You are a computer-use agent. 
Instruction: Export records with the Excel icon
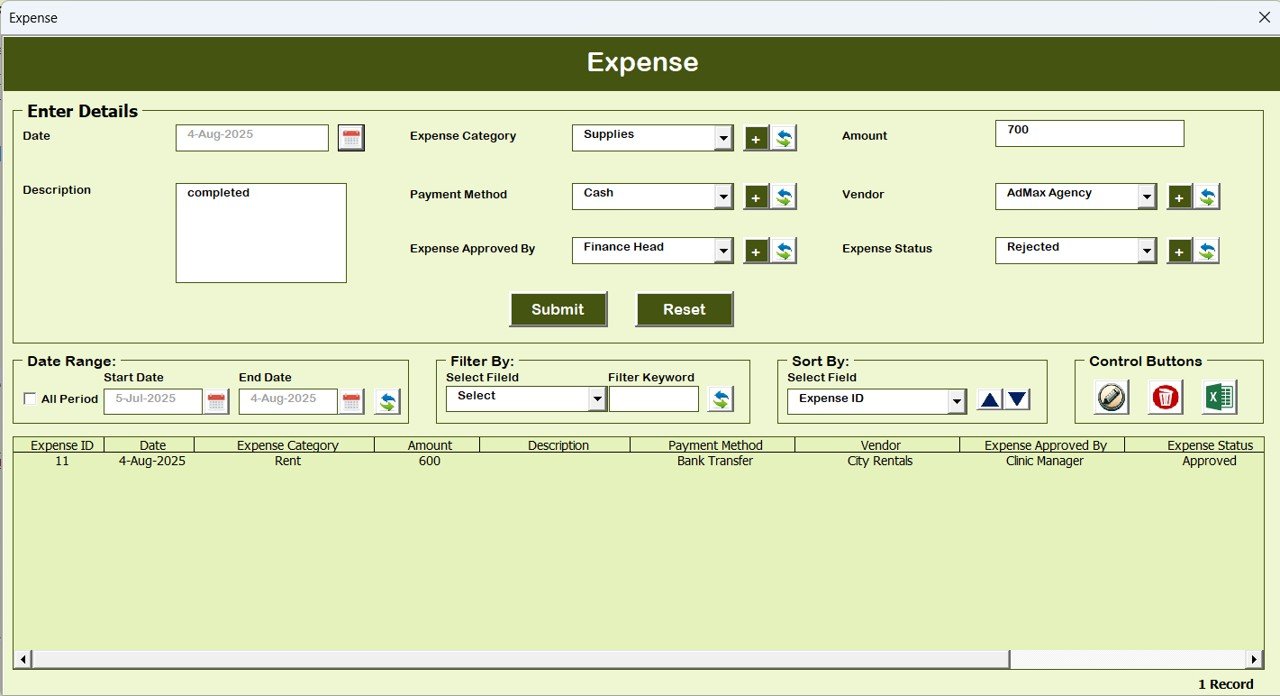coord(1219,397)
